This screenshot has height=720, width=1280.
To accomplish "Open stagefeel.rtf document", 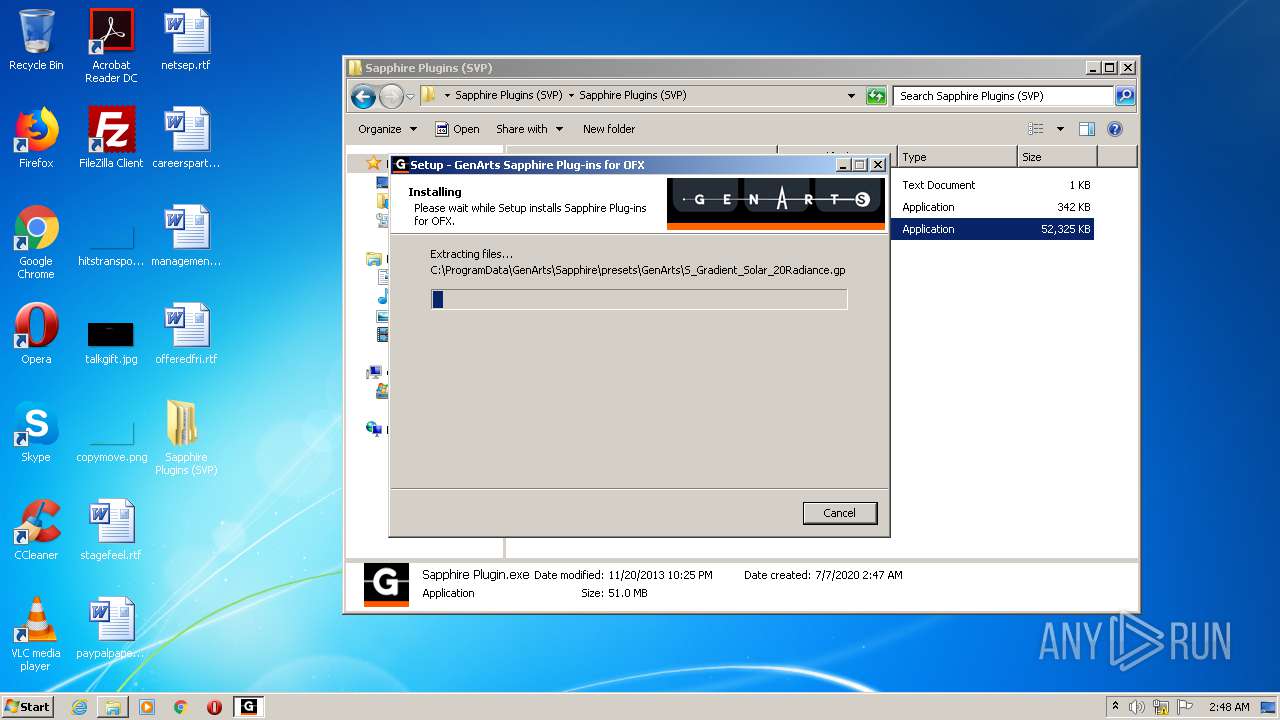I will click(111, 530).
